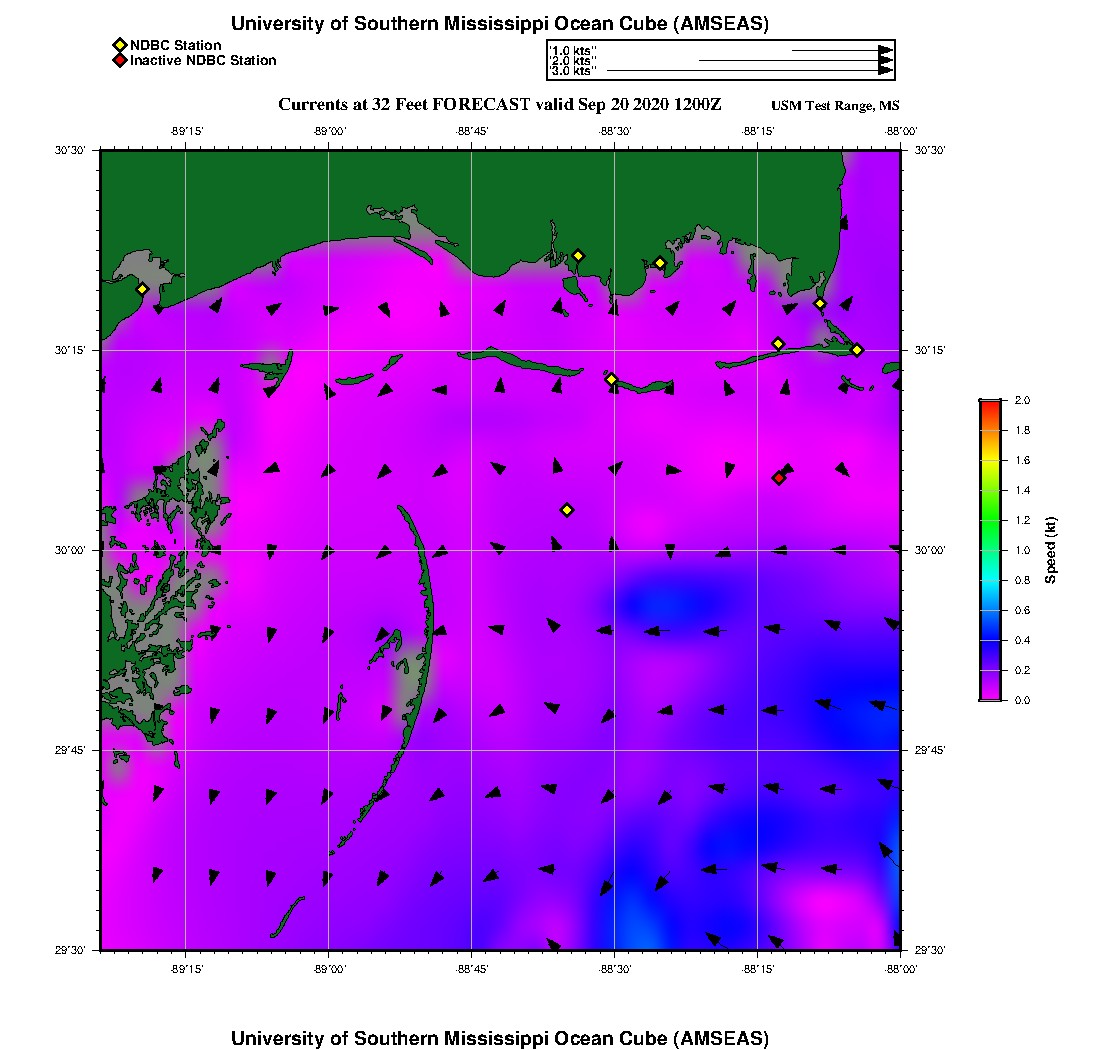Screen dimensions: 1100x1050
Task: Click the 1.0 kts arrow in scale legend
Action: point(840,50)
